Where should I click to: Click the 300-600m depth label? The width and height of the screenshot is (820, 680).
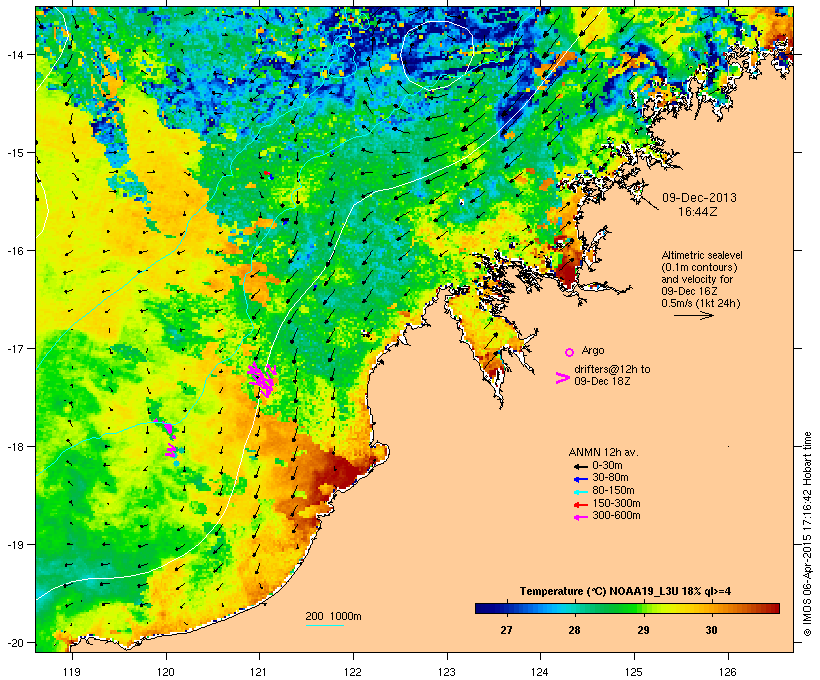[616, 516]
